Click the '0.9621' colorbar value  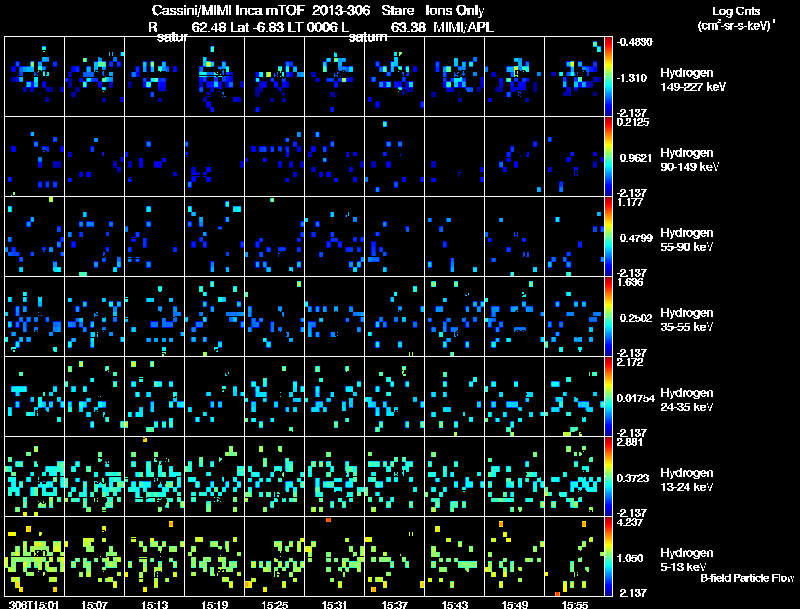click(x=635, y=158)
